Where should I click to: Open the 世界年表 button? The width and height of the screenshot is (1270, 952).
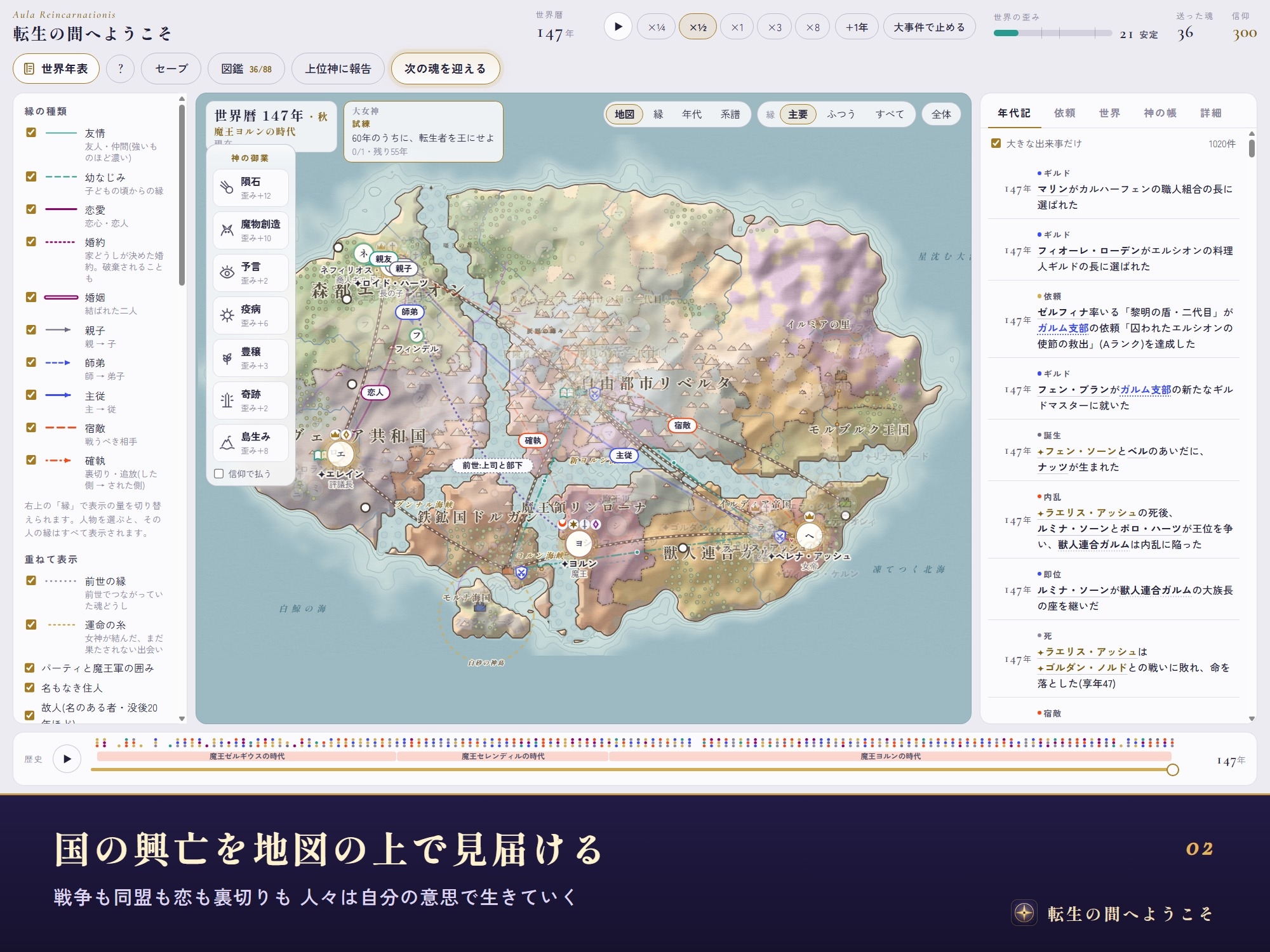point(56,69)
